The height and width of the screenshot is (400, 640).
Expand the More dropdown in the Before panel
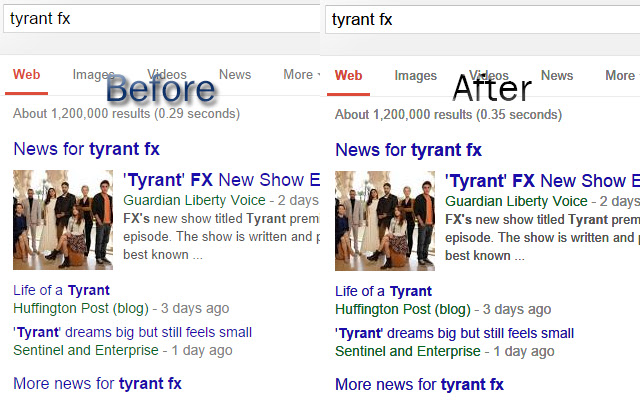tap(300, 75)
